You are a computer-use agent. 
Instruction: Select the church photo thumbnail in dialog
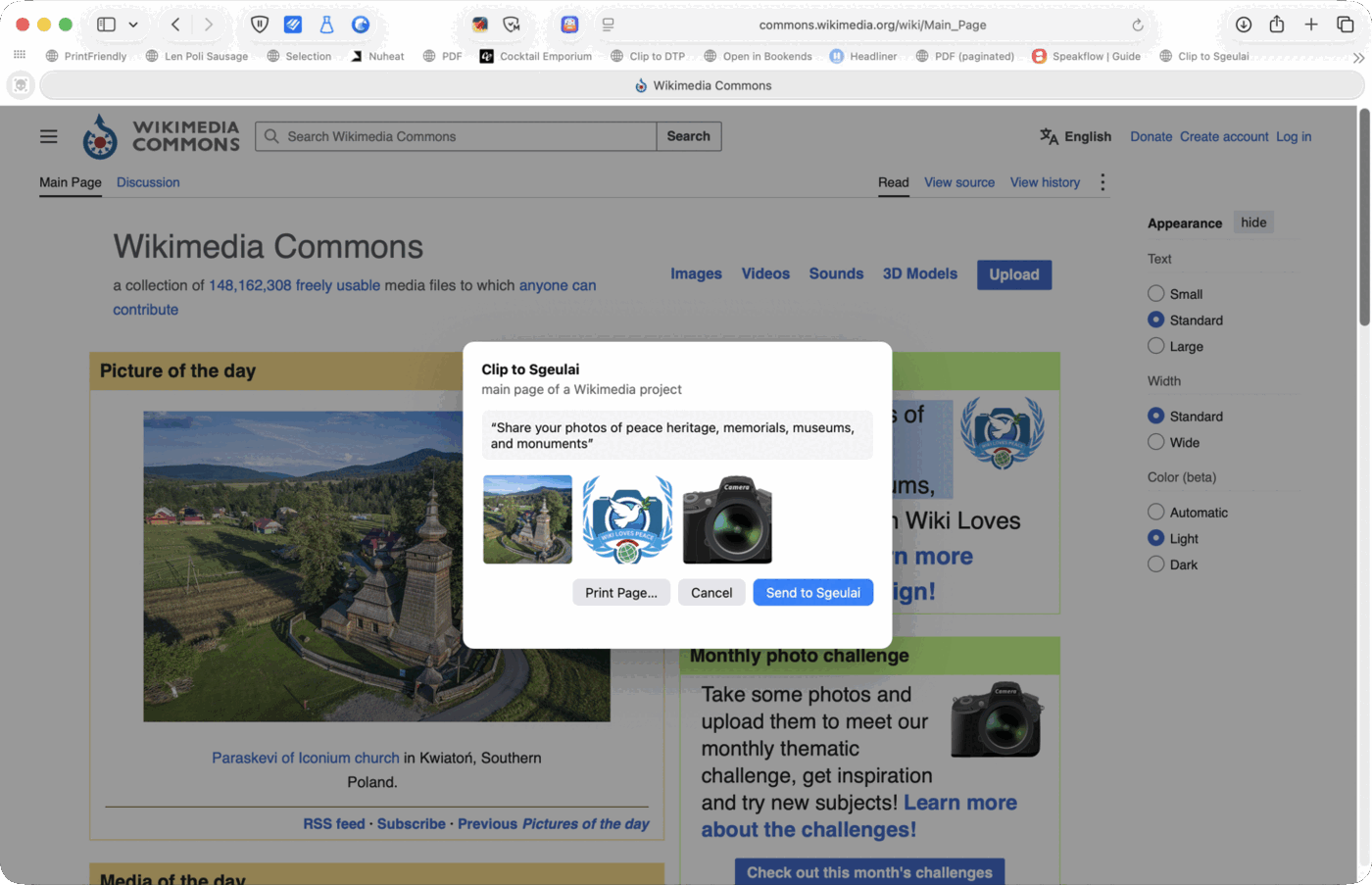(x=527, y=519)
